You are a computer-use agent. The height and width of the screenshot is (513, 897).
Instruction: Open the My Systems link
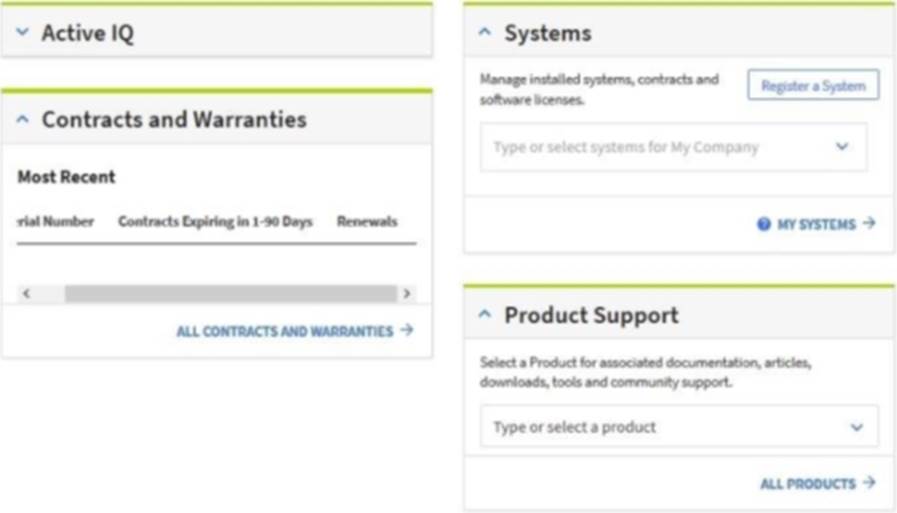[x=816, y=225]
